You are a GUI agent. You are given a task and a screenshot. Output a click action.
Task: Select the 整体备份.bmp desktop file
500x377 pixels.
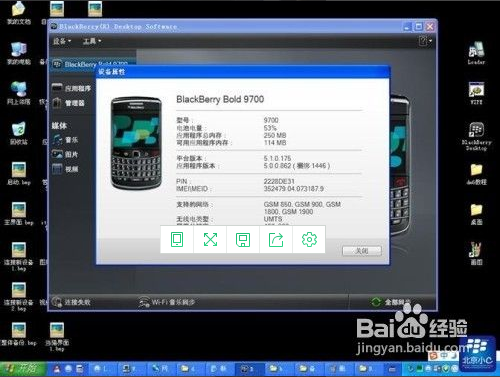[19, 334]
